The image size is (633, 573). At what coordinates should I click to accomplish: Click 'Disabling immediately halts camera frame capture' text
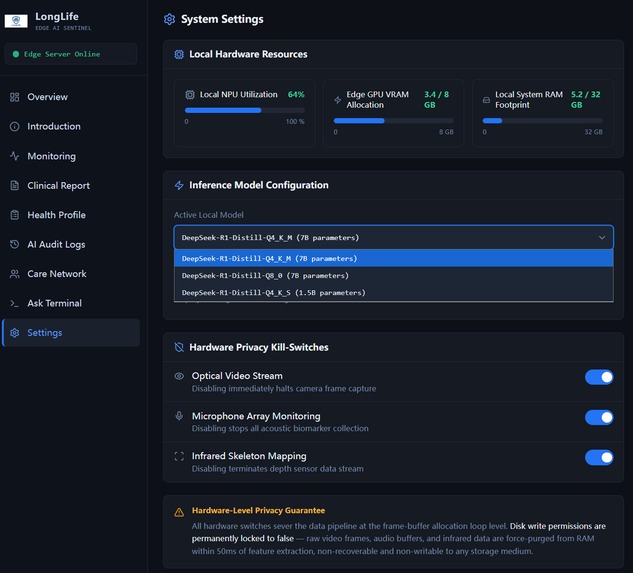click(x=284, y=388)
